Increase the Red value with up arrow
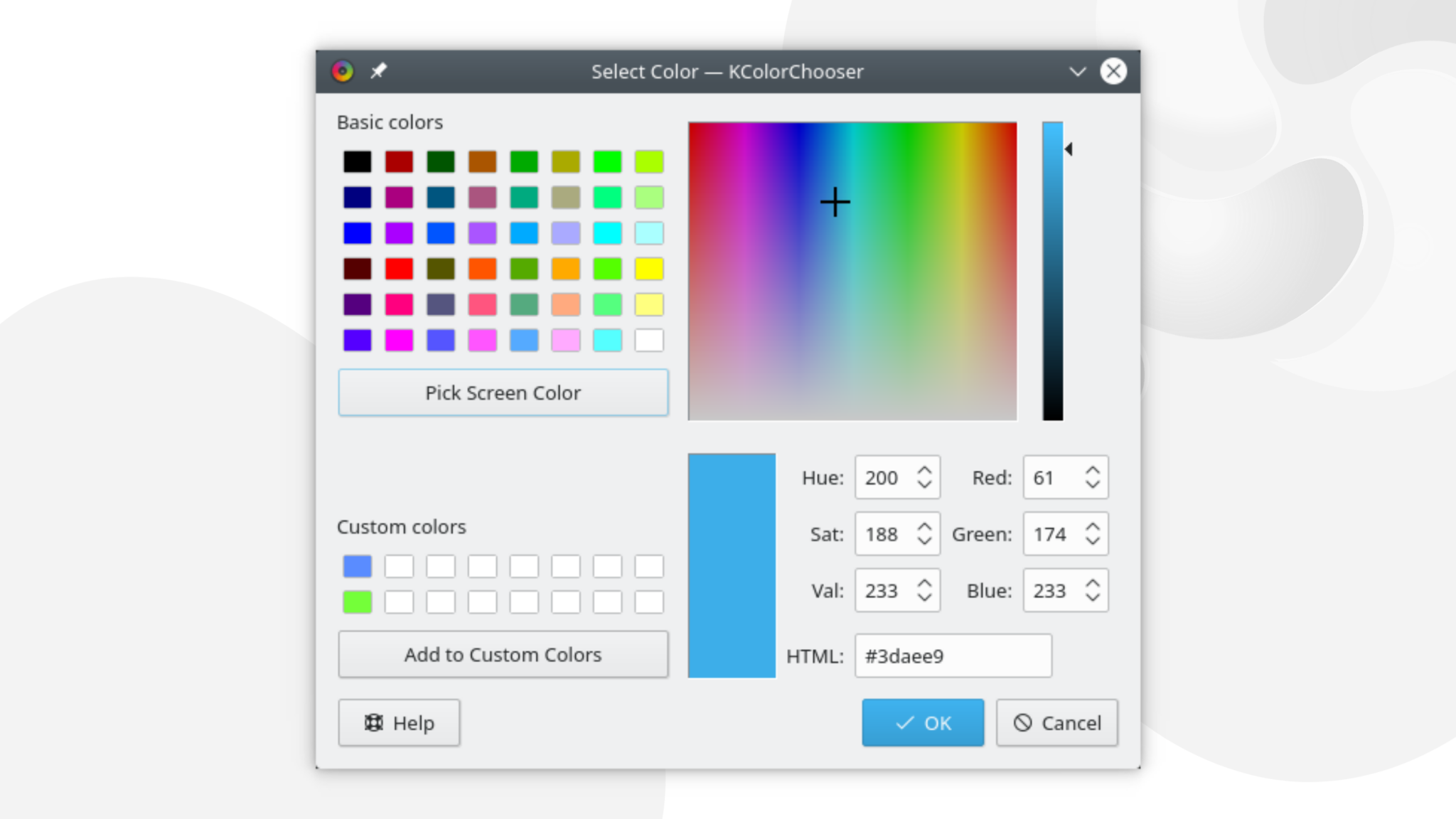The width and height of the screenshot is (1456, 819). (x=1093, y=471)
